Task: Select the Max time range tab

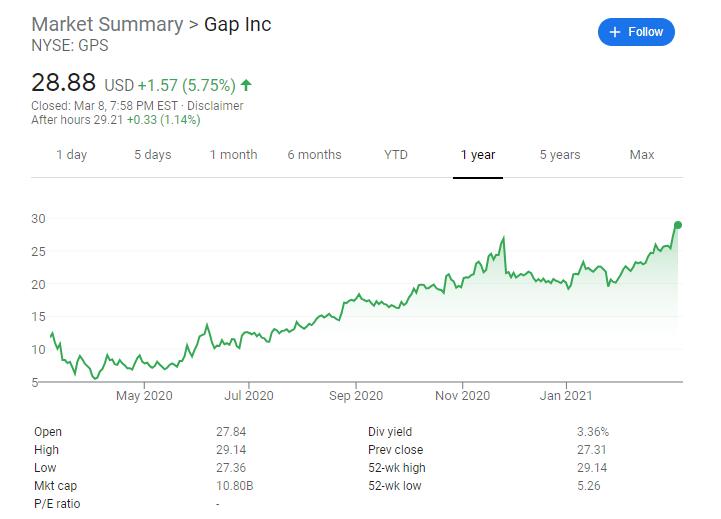Action: tap(641, 155)
